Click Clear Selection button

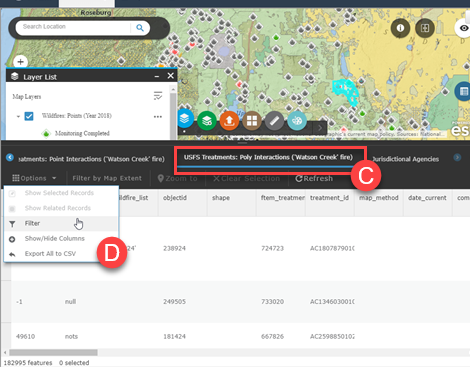click(x=247, y=178)
